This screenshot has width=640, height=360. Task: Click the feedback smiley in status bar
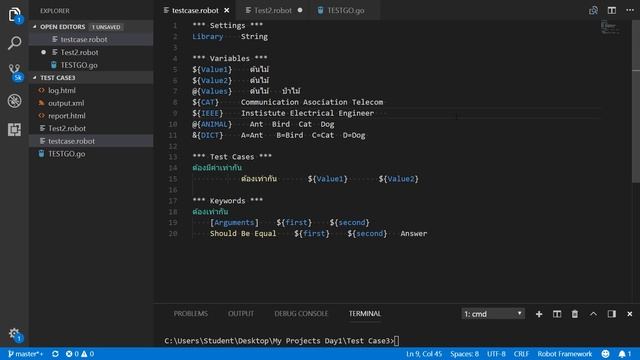[x=605, y=354]
